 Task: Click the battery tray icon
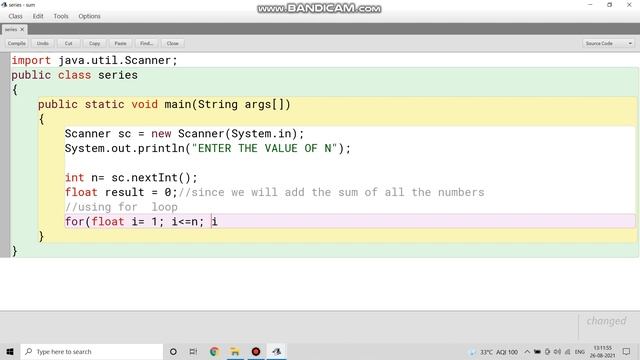pyautogui.click(x=537, y=352)
